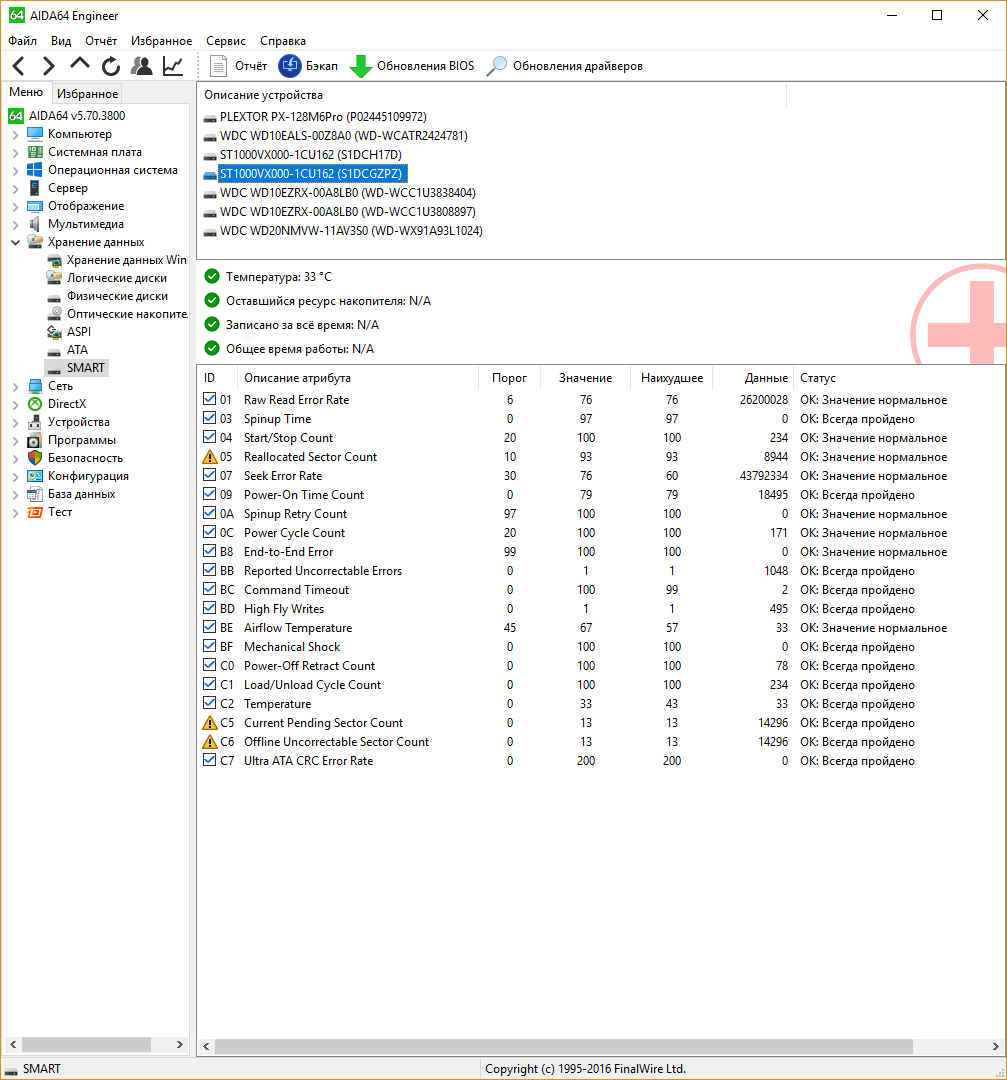Sort by Описание атрибута column header
Screen dimensions: 1007x1080
pos(357,377)
